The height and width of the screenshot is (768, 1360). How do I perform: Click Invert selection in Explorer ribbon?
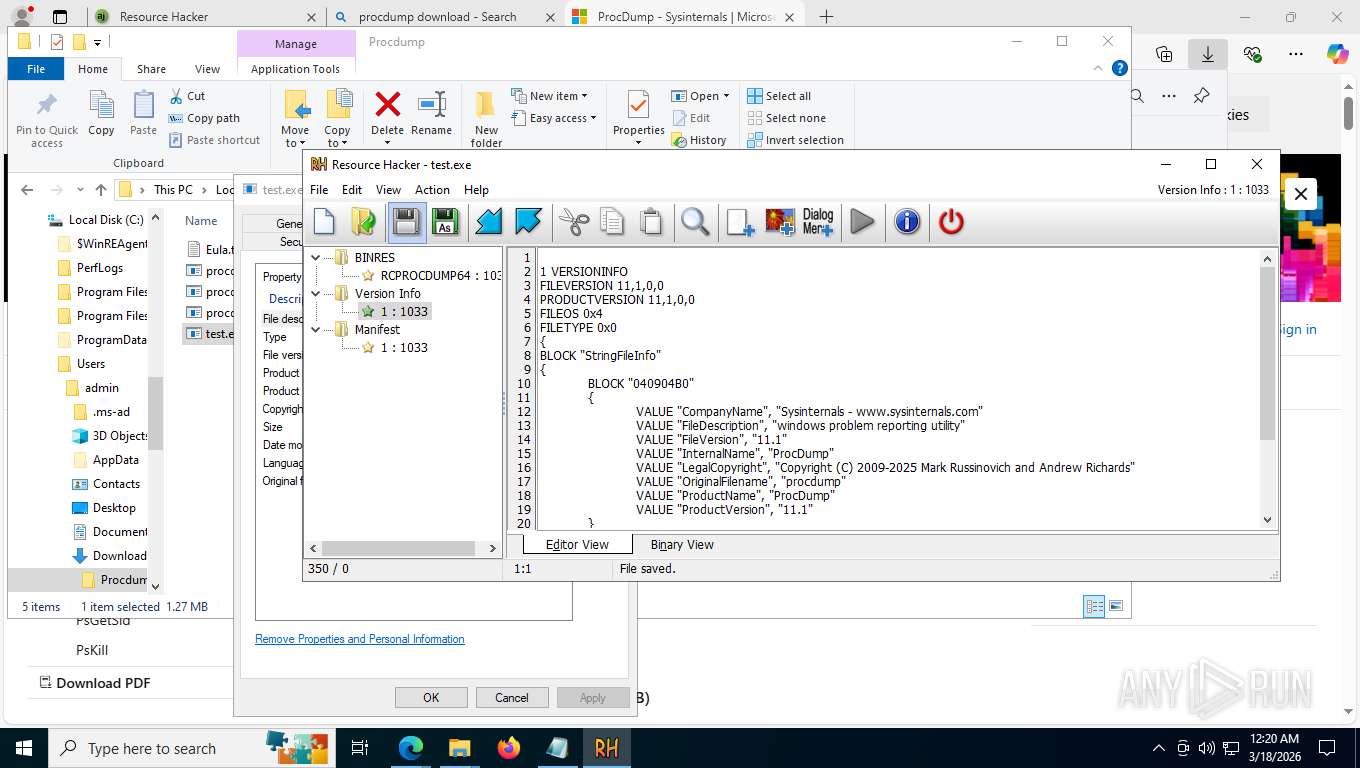pyautogui.click(x=795, y=140)
